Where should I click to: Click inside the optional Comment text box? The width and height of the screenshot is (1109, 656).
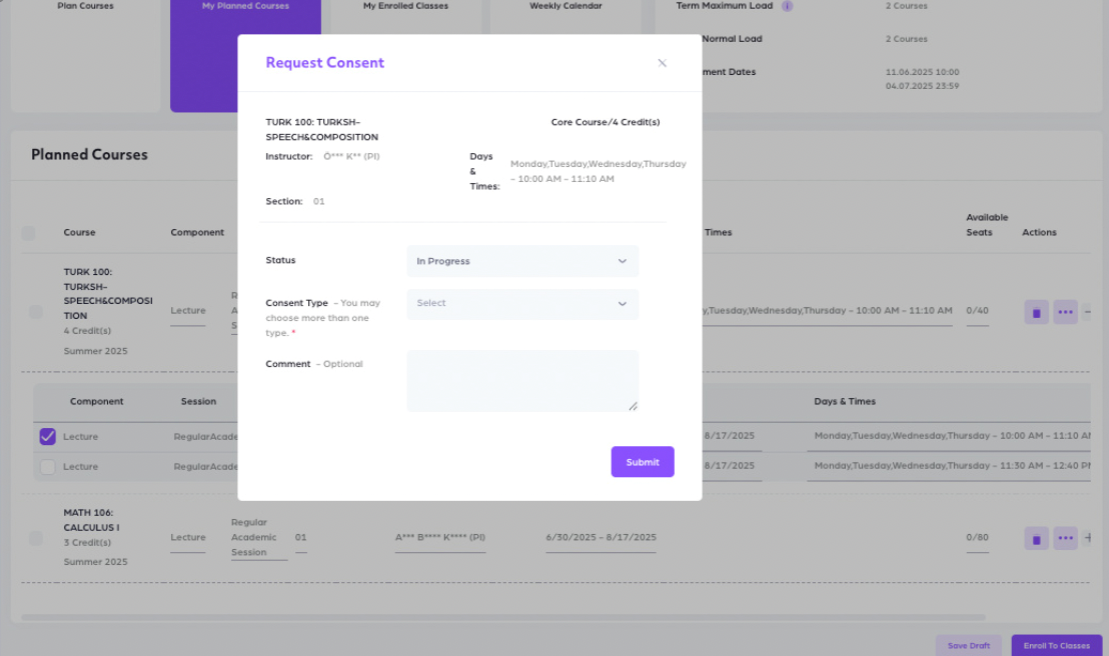522,381
